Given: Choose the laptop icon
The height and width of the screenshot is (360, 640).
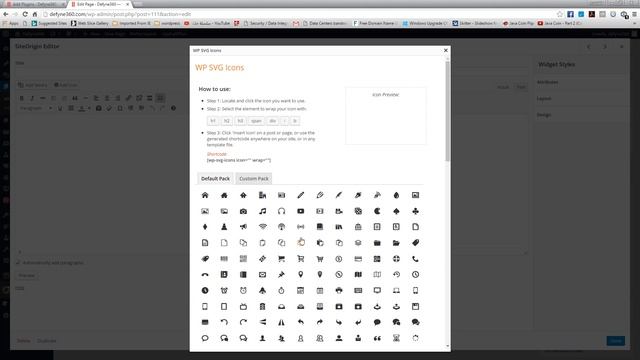Looking at the screenshot, I should (x=396, y=291).
